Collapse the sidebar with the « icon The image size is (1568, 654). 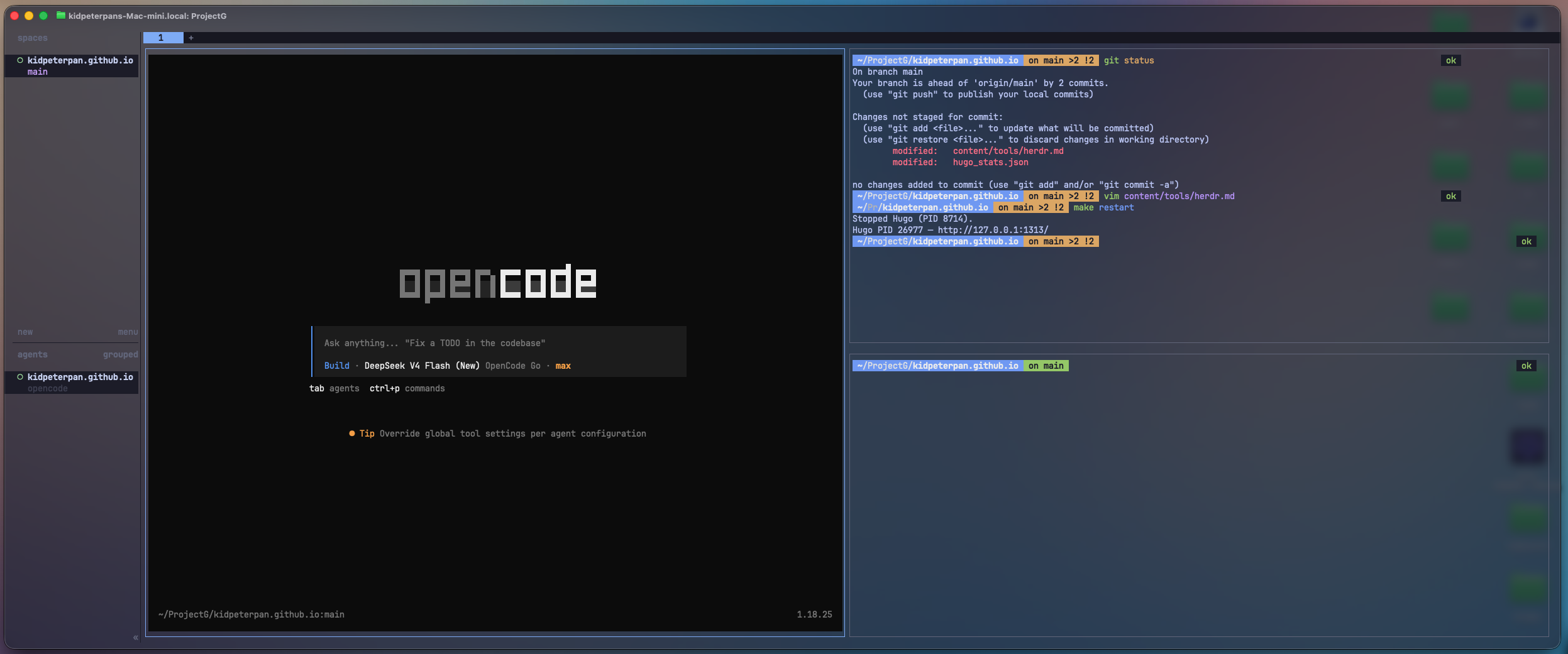(x=135, y=638)
